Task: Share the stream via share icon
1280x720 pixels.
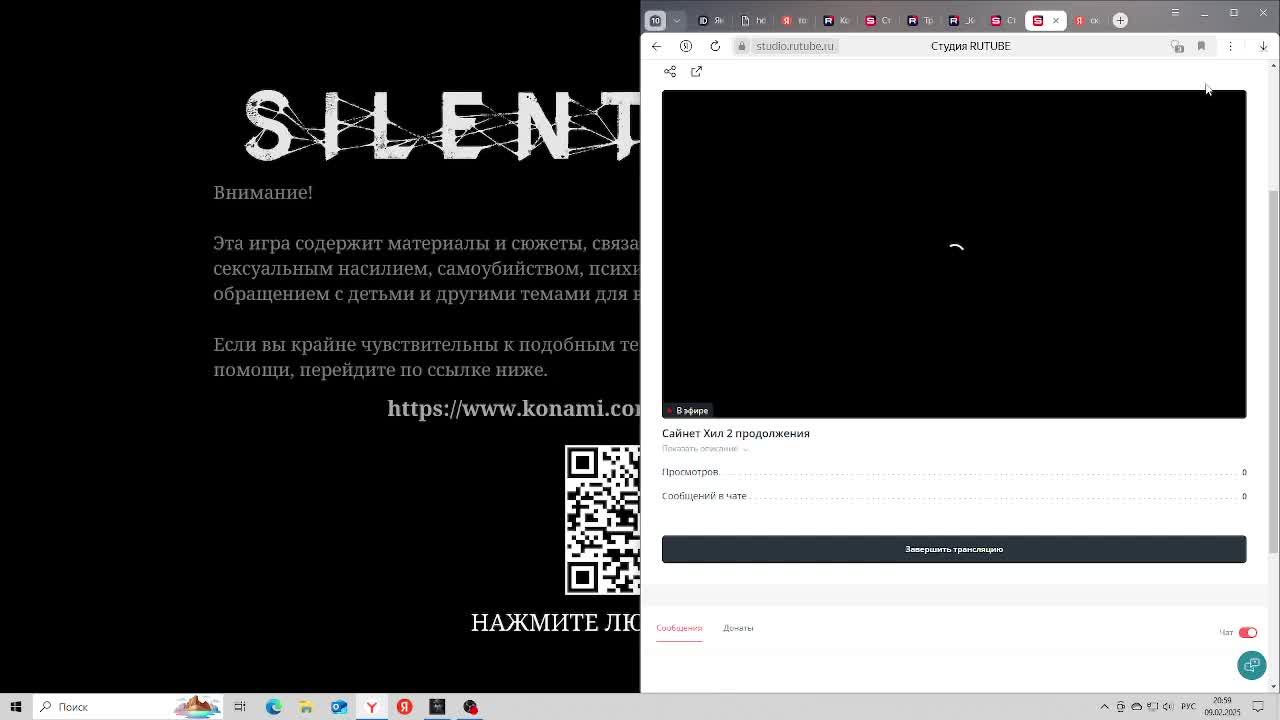Action: (x=670, y=71)
